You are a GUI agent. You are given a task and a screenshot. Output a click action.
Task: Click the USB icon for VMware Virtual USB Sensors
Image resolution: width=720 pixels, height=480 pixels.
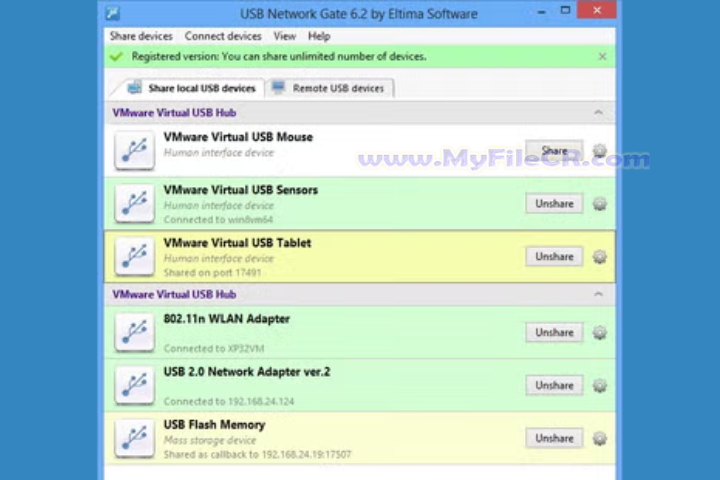coord(135,203)
